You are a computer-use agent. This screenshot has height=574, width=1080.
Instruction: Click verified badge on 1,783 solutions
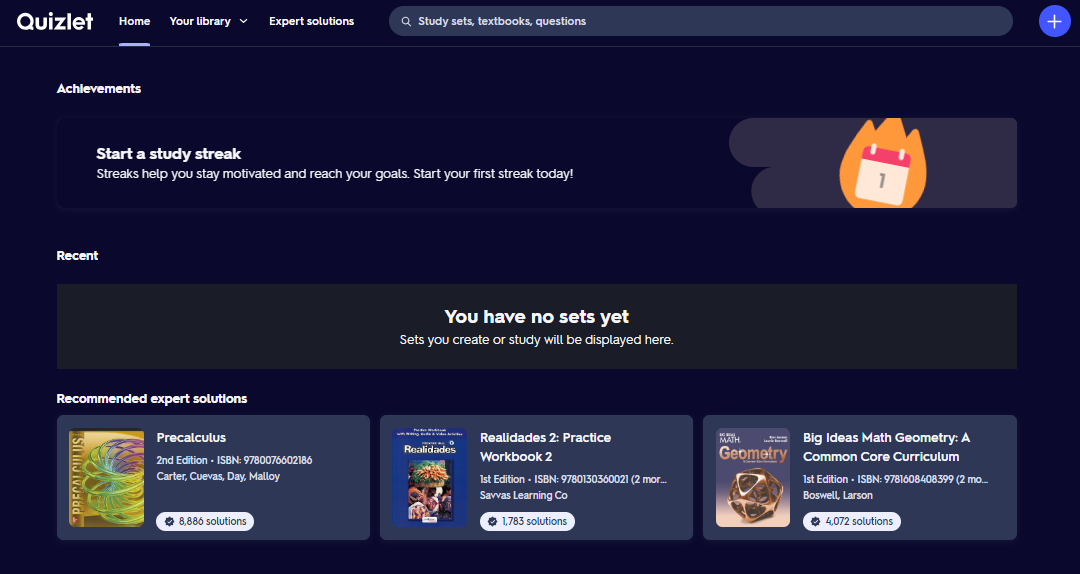coord(492,522)
